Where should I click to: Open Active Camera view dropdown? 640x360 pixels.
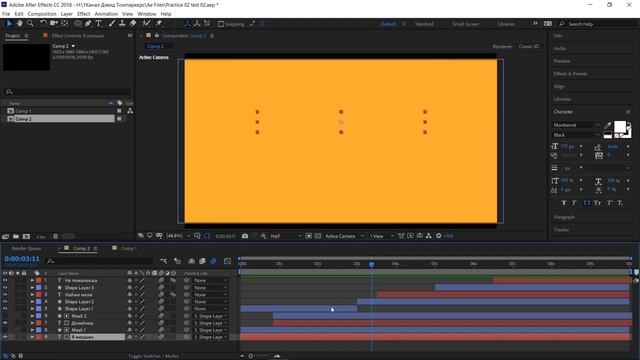coord(344,236)
